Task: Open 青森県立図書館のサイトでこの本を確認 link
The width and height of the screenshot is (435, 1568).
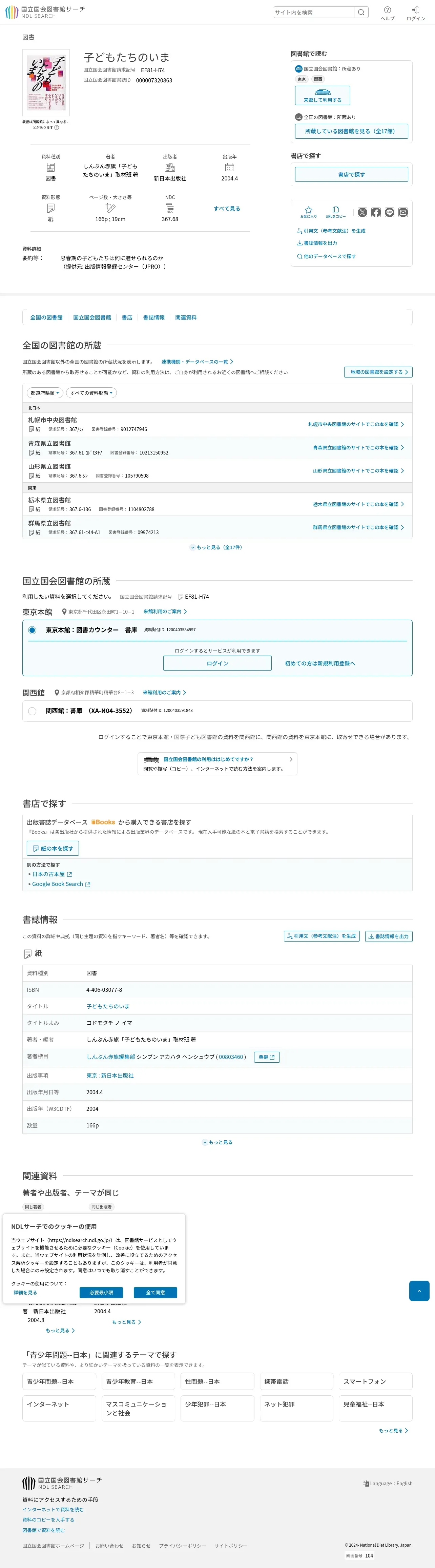Action: tap(358, 447)
